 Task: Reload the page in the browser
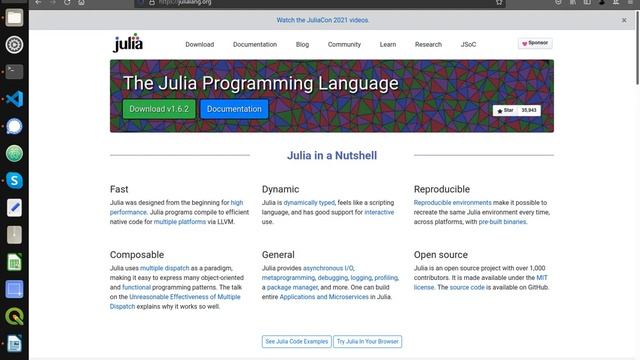click(67, 2)
